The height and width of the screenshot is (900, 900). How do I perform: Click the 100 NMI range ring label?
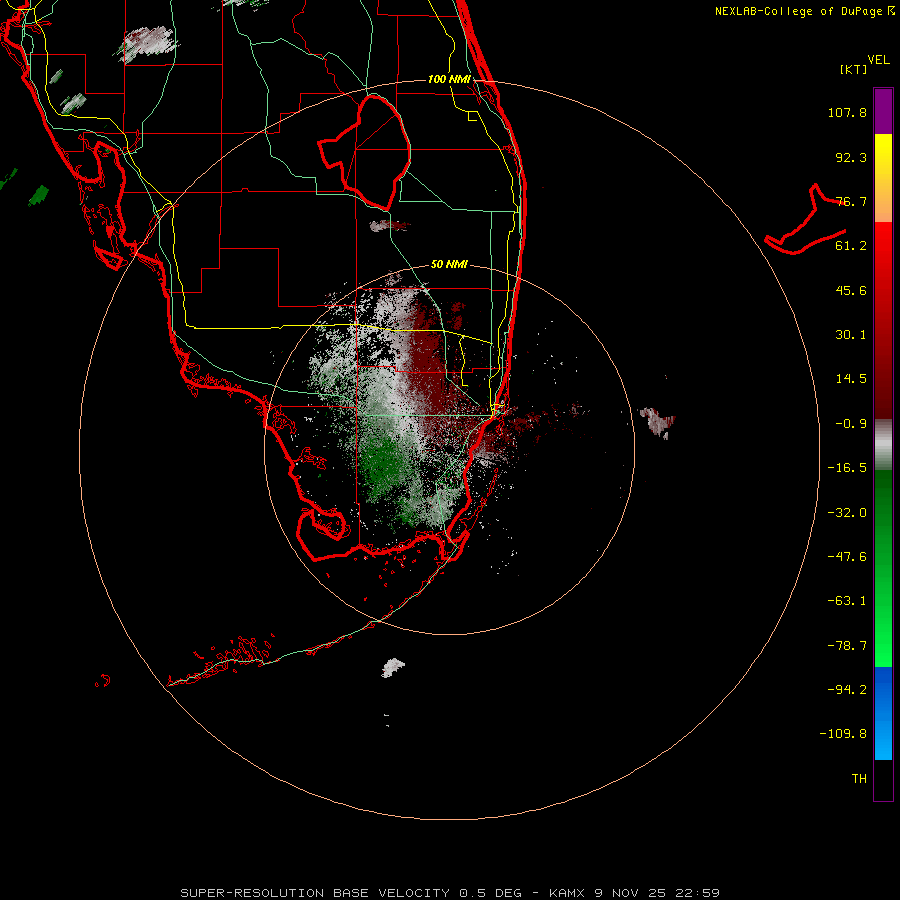tap(449, 79)
